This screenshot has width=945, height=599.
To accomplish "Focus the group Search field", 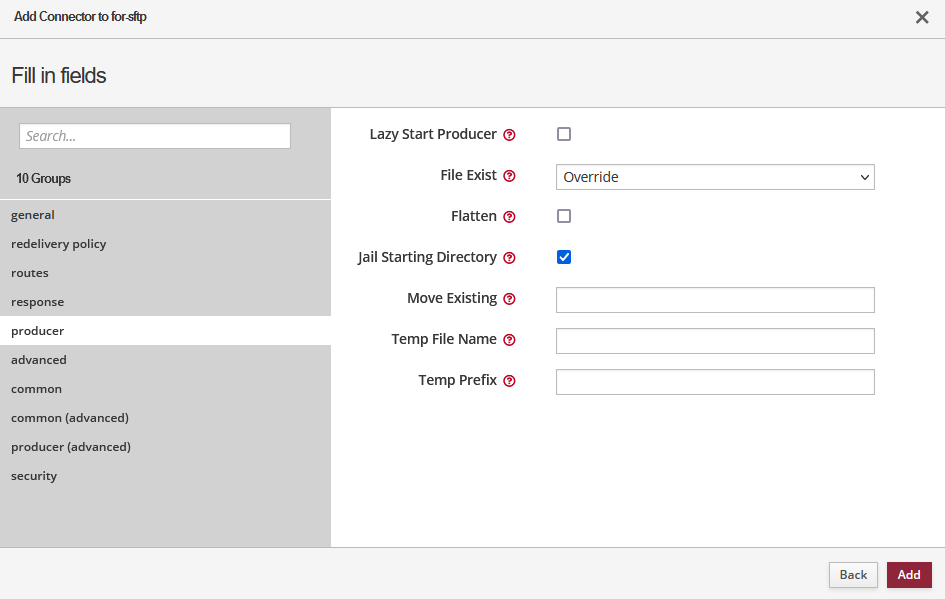I will coord(155,136).
